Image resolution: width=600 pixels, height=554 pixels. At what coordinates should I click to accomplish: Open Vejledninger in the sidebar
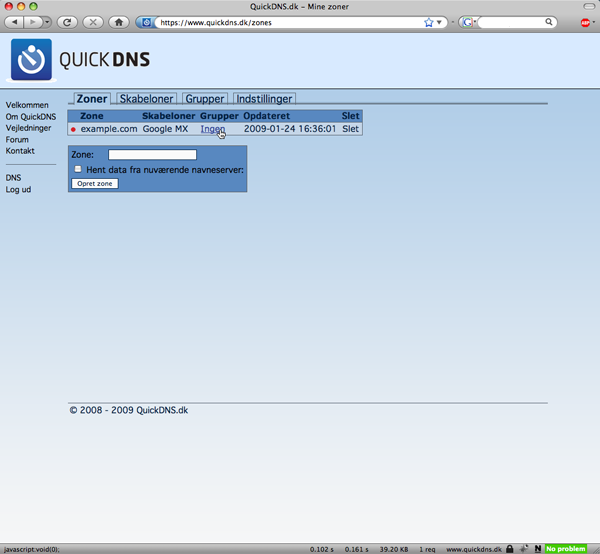(28, 128)
